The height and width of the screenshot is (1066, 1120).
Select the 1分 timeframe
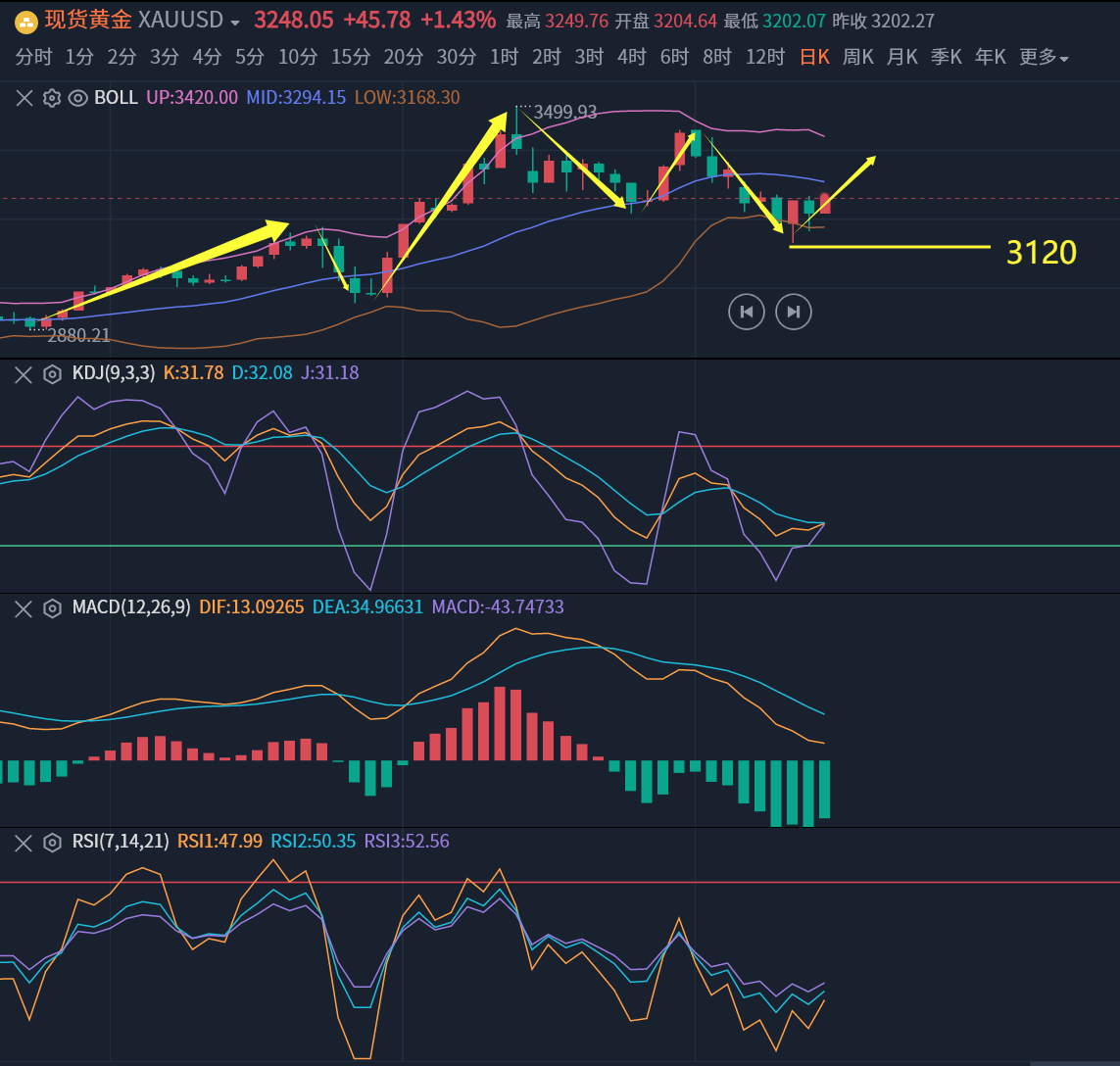coord(79,57)
